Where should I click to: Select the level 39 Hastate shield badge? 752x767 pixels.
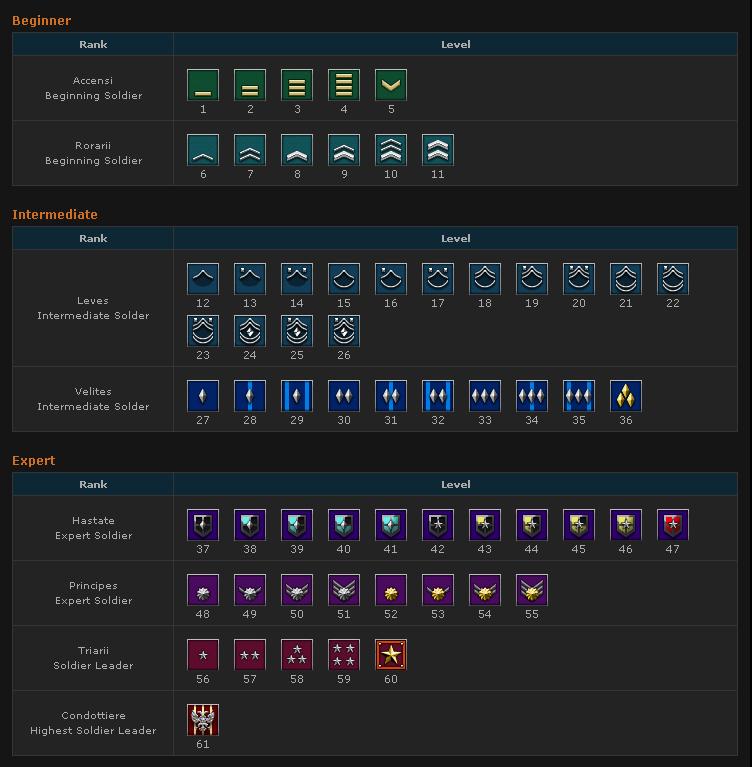pos(297,525)
